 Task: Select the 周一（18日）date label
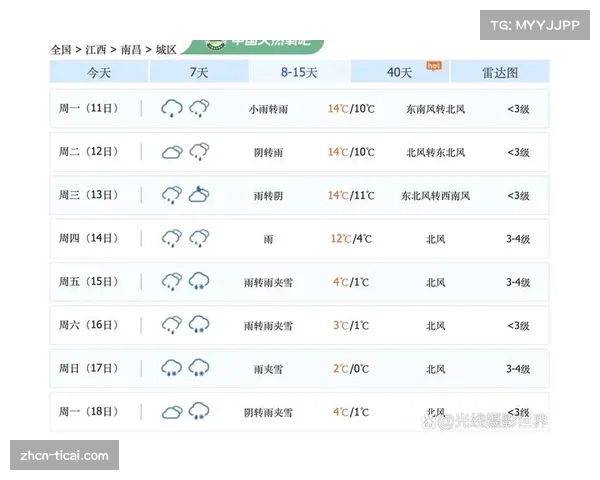click(88, 411)
